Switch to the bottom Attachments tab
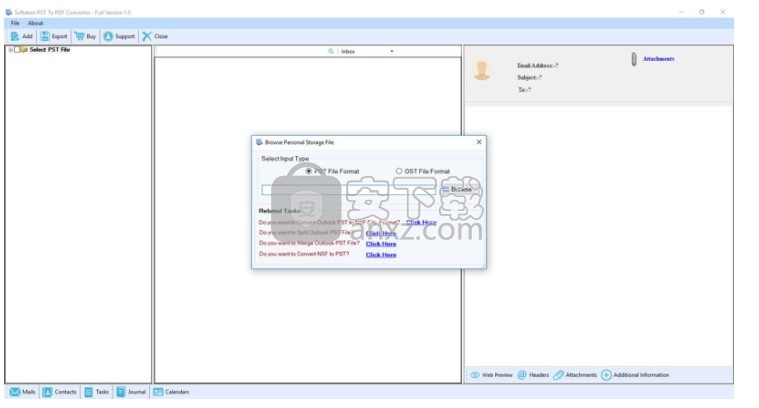The height and width of the screenshot is (408, 759). (x=575, y=375)
